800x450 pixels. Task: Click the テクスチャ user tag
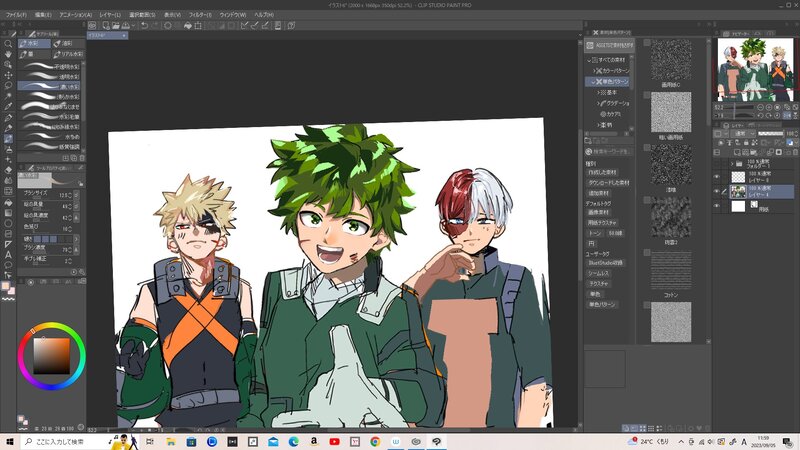(x=598, y=284)
